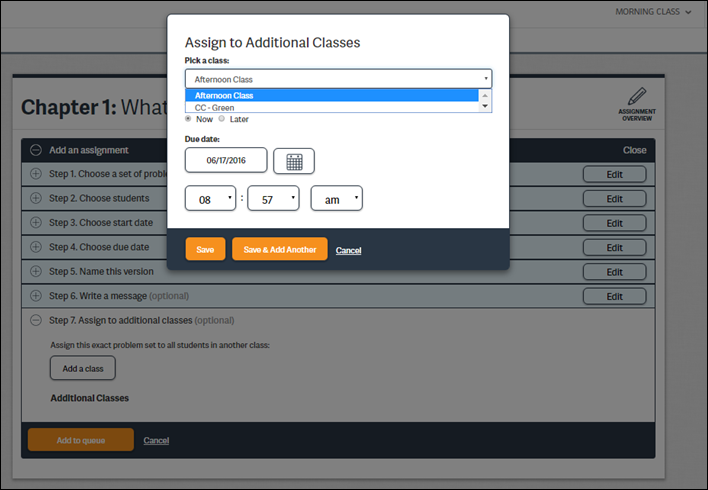Expand Step 5 Name this version icon

coord(36,272)
